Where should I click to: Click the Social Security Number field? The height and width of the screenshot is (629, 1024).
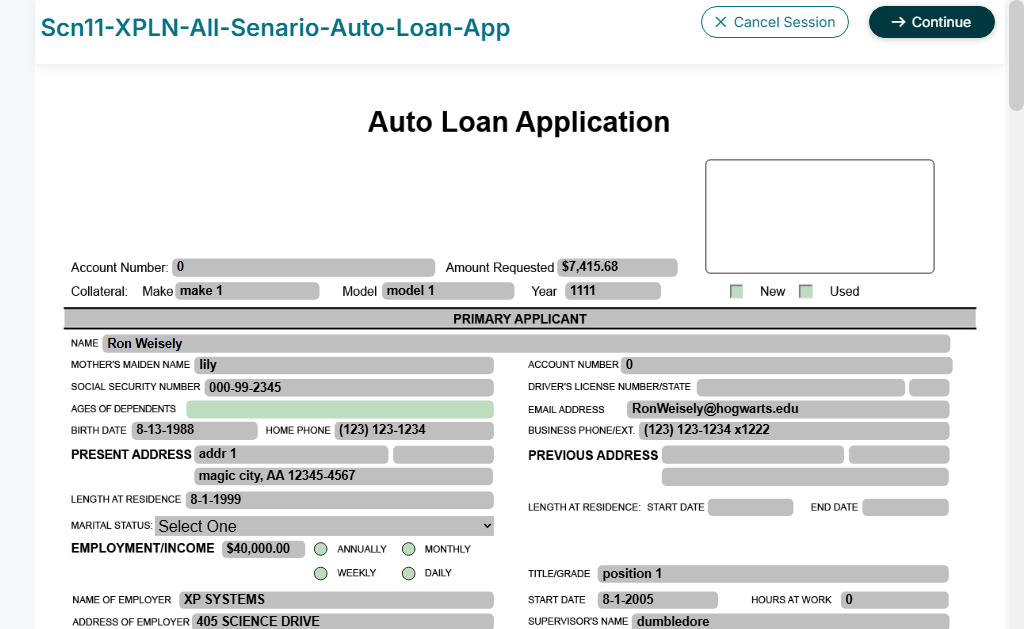click(x=349, y=387)
